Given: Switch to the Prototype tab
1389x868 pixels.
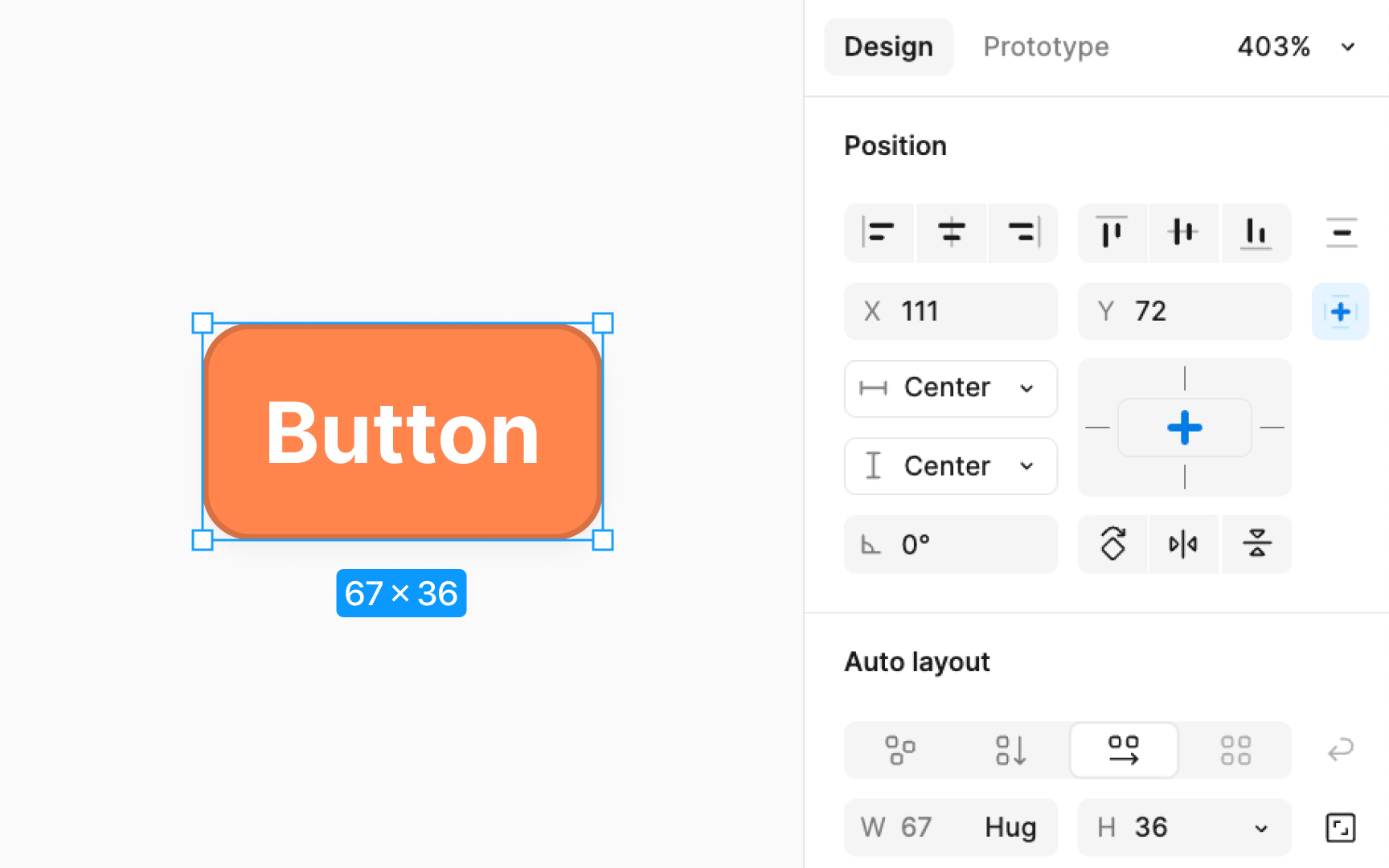Looking at the screenshot, I should [x=1045, y=47].
